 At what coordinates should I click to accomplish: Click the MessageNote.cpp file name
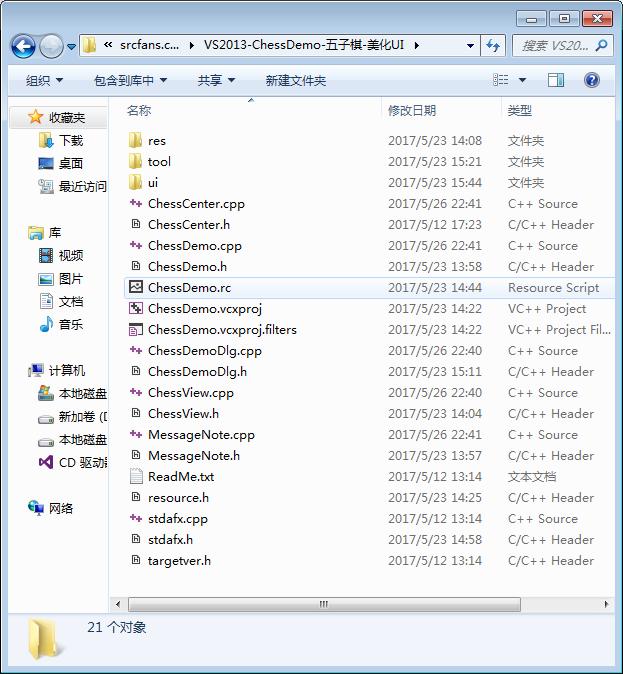point(201,435)
